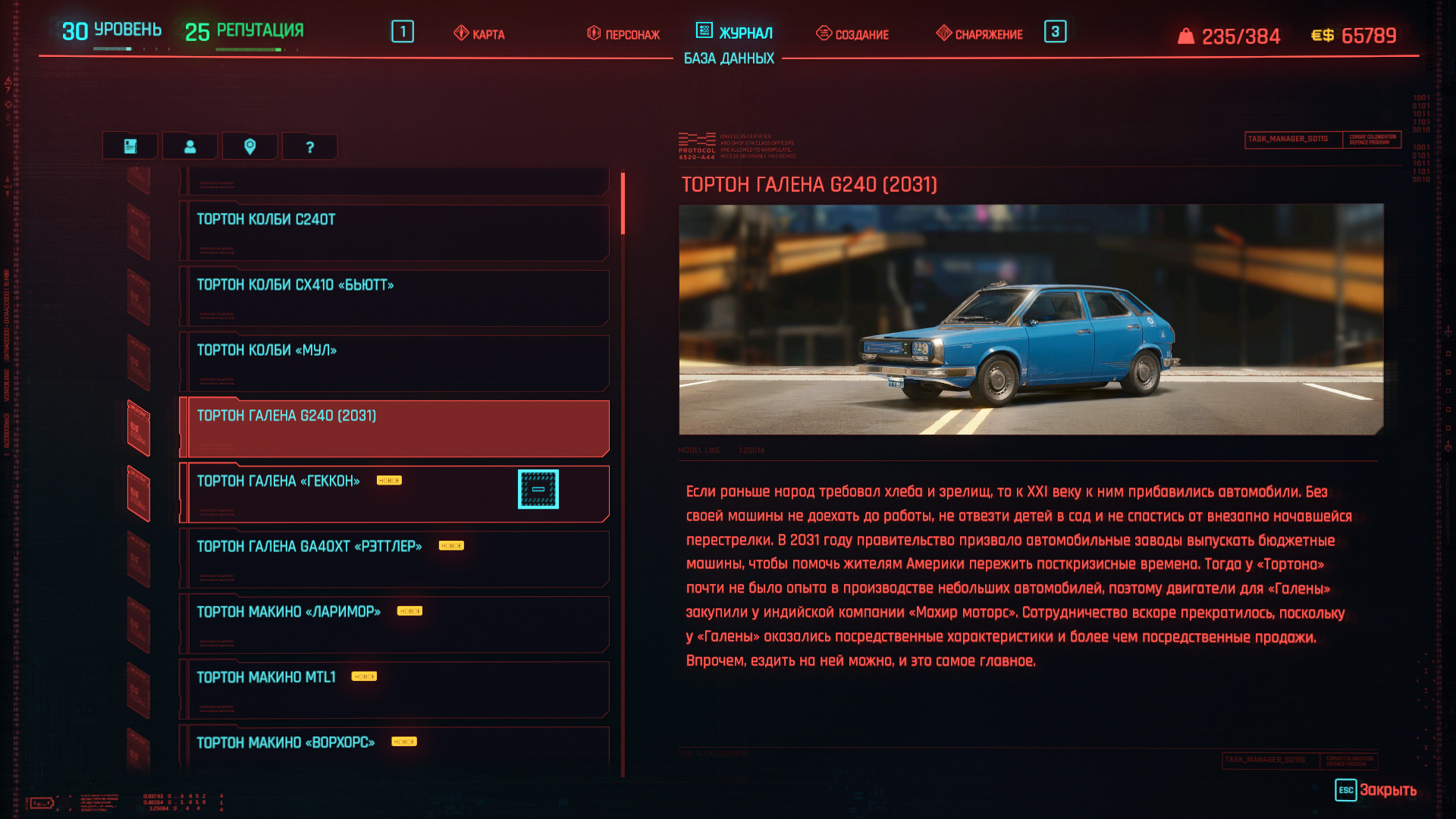Click the 30 Уровень level indicator
The image size is (1456, 819).
[111, 31]
